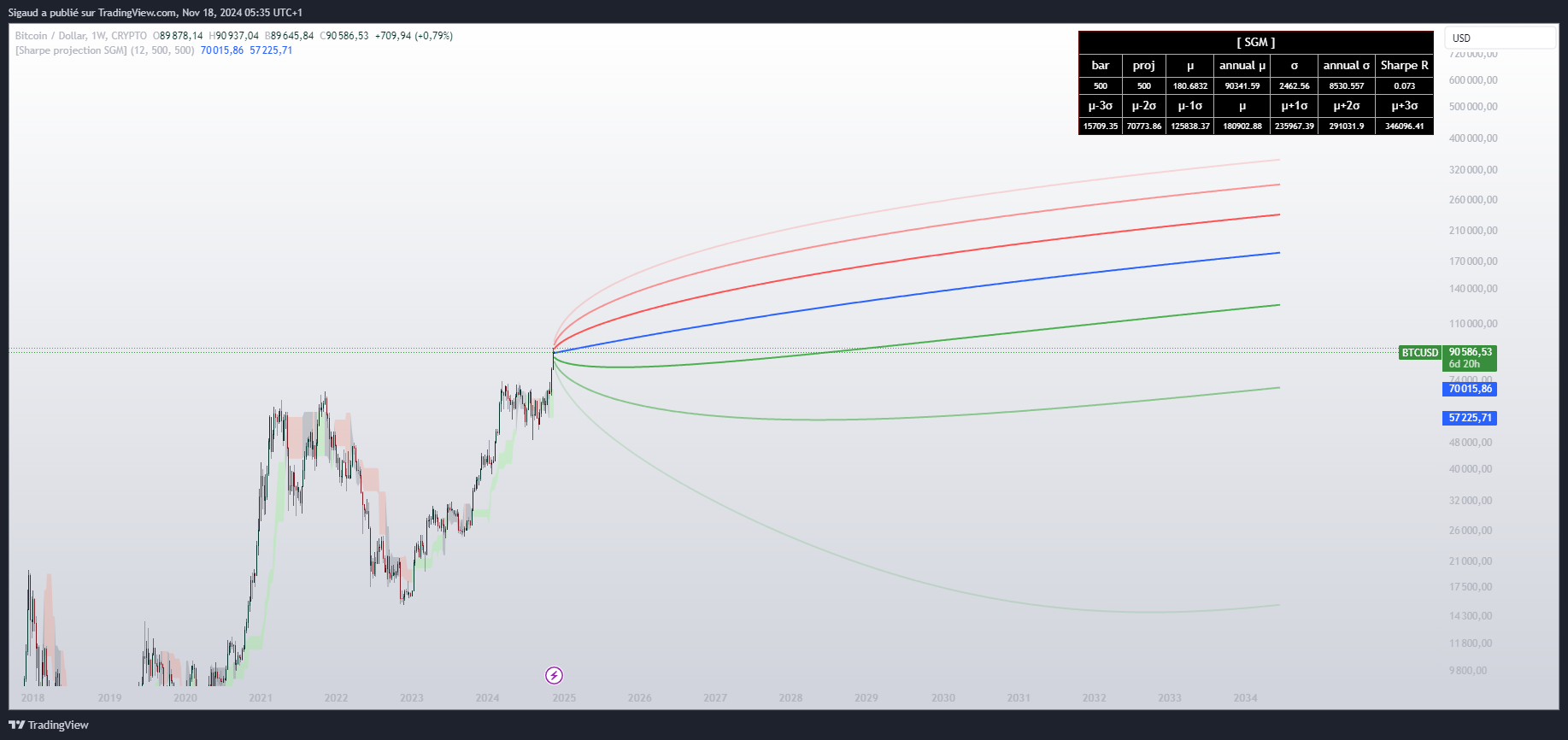Image resolution: width=1568 pixels, height=740 pixels.
Task: Click the 170 000,00 price scale label
Action: [x=1473, y=261]
